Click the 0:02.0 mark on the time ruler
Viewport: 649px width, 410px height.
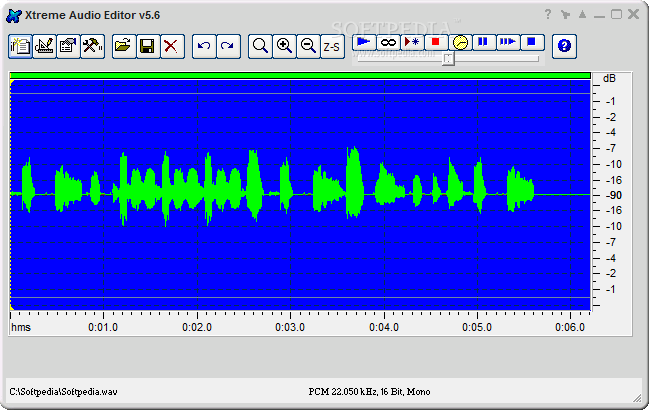[197, 327]
